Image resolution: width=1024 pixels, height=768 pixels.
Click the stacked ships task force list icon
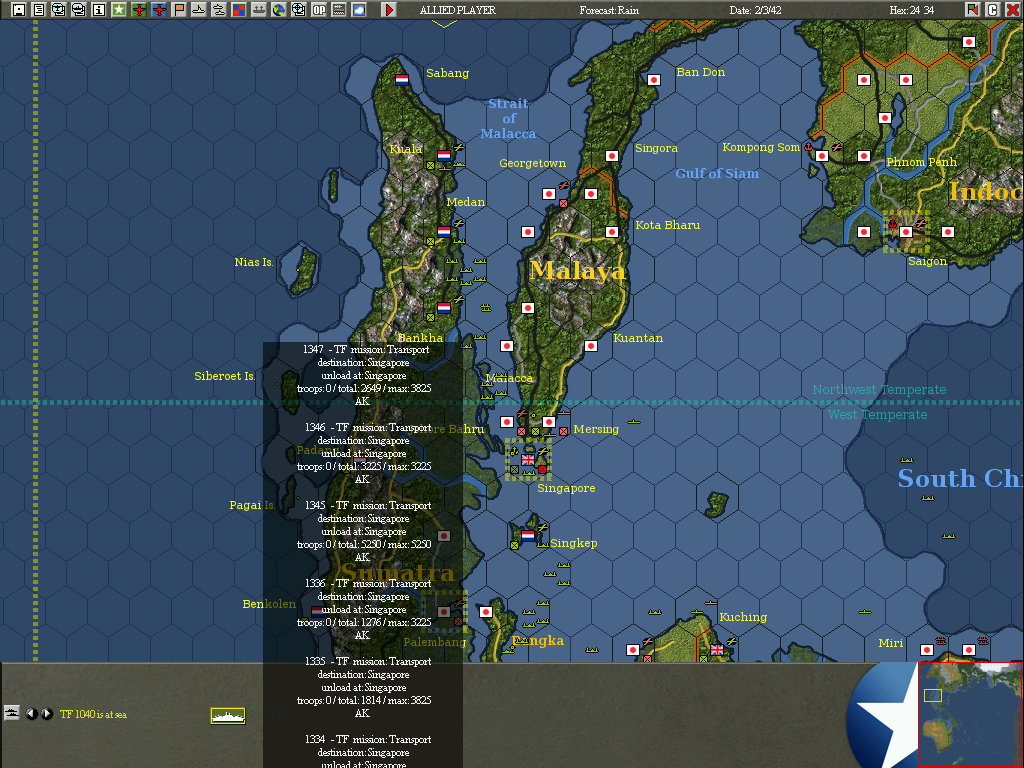tap(12, 713)
